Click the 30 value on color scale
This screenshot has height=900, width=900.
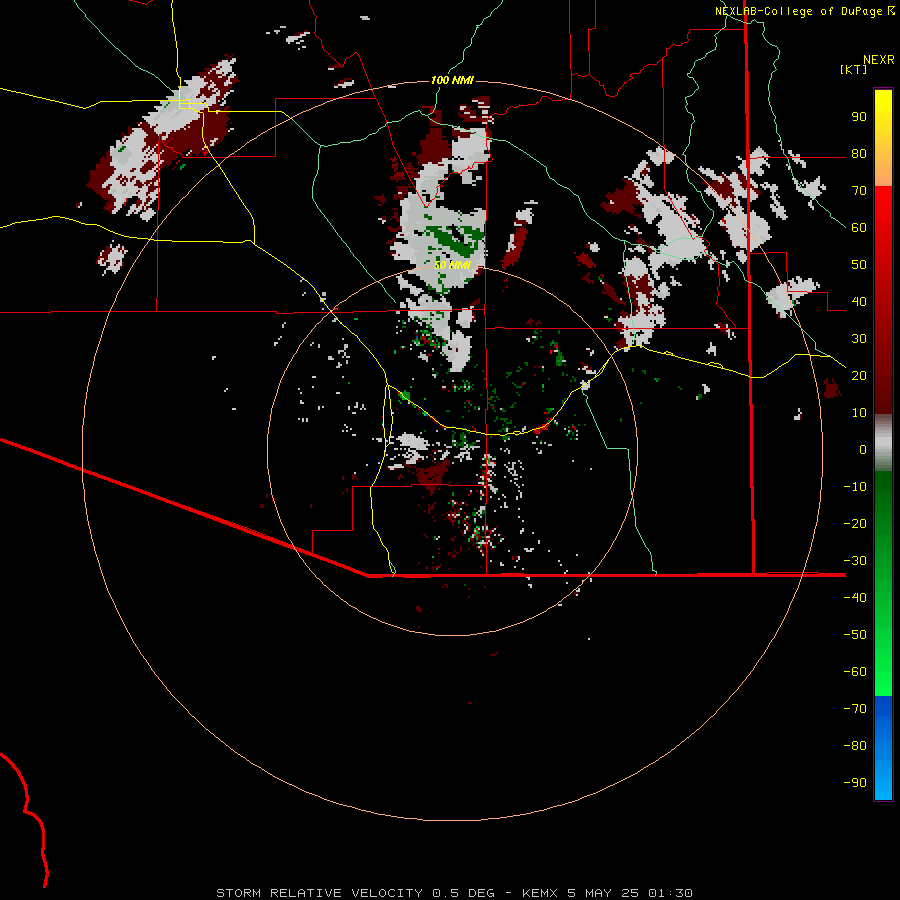click(x=859, y=339)
